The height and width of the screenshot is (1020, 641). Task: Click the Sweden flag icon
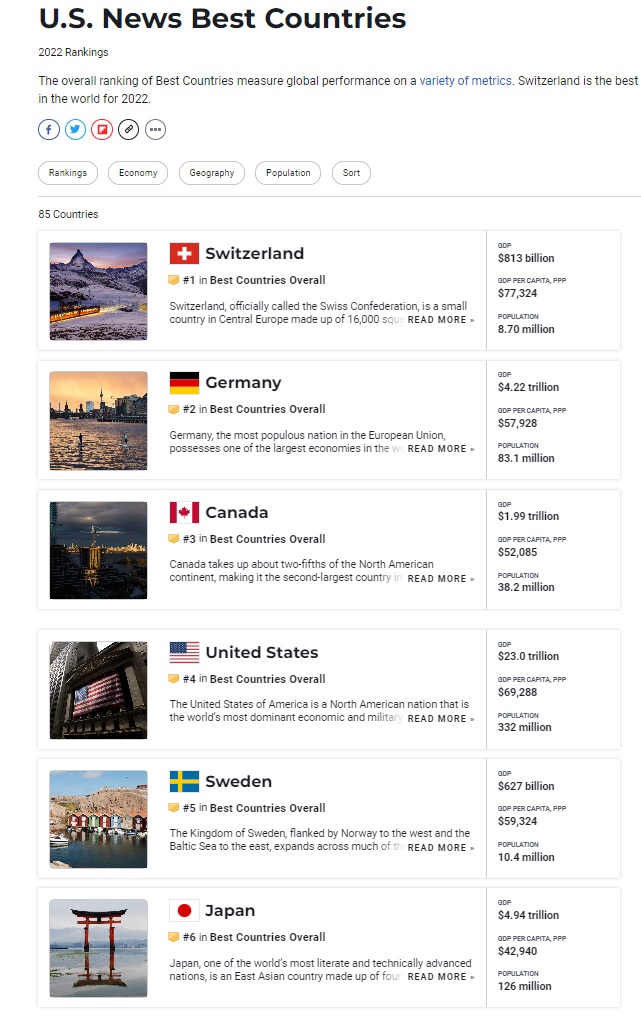coord(184,781)
